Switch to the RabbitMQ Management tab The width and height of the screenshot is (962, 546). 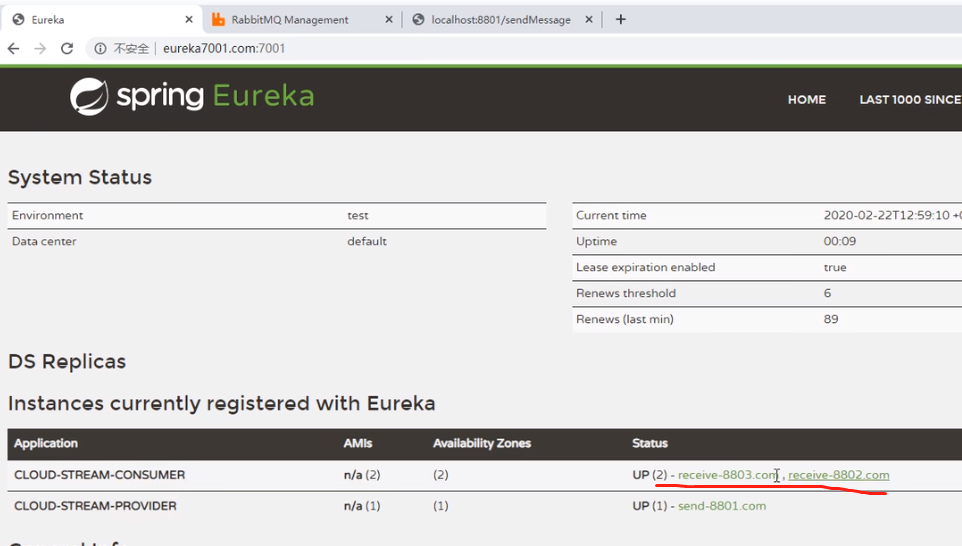tap(290, 19)
